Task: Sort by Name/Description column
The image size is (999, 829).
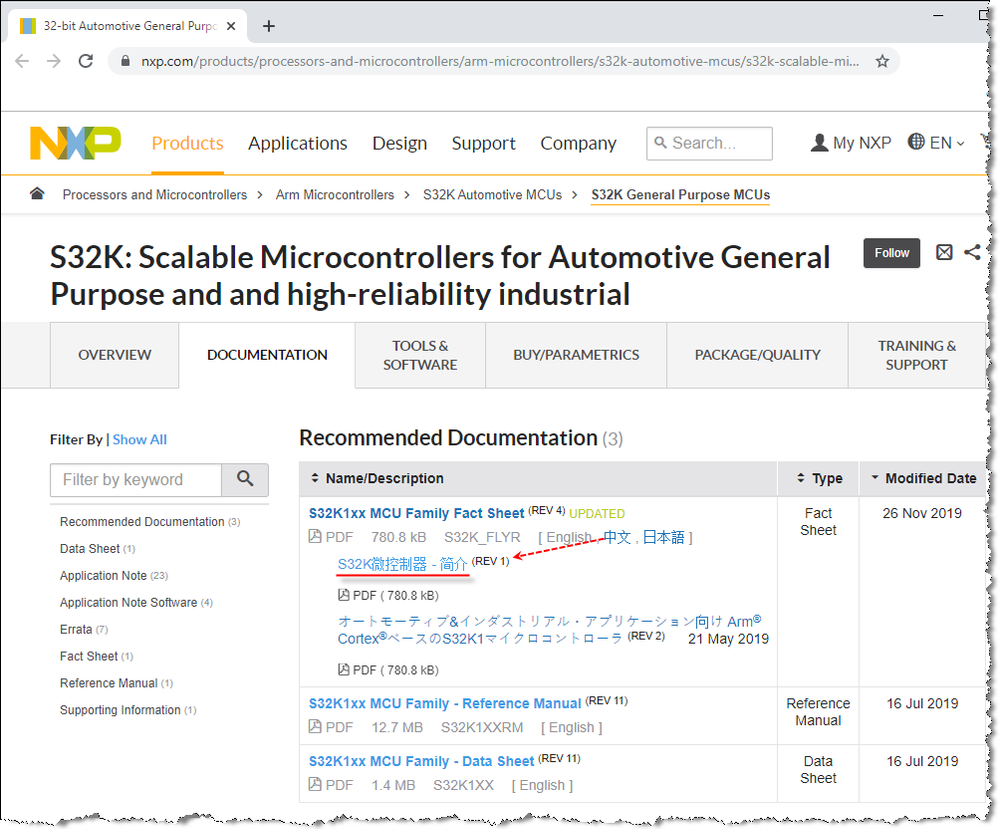Action: (x=376, y=479)
